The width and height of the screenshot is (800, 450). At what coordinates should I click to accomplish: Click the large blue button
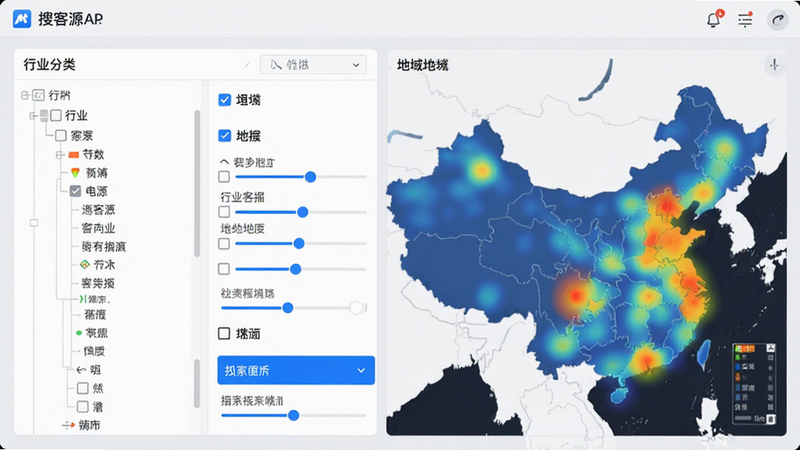coord(296,370)
